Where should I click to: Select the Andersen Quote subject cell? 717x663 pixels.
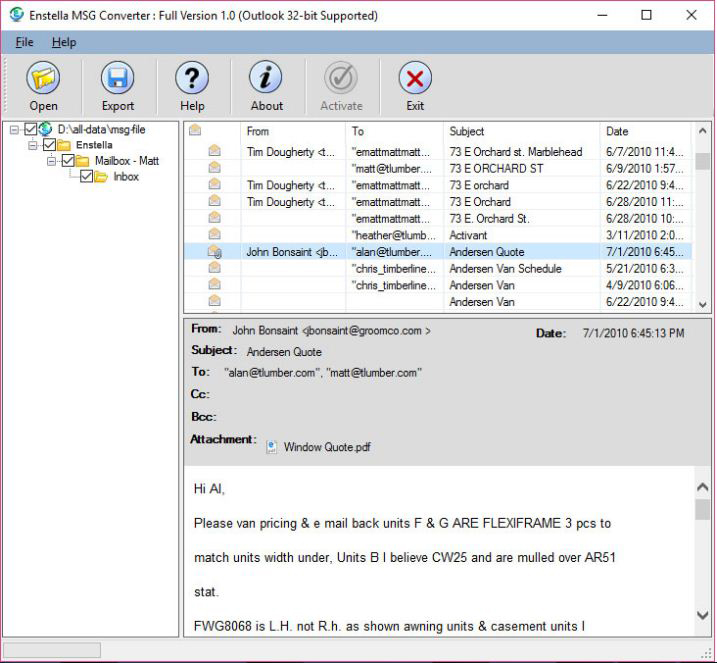(521, 252)
